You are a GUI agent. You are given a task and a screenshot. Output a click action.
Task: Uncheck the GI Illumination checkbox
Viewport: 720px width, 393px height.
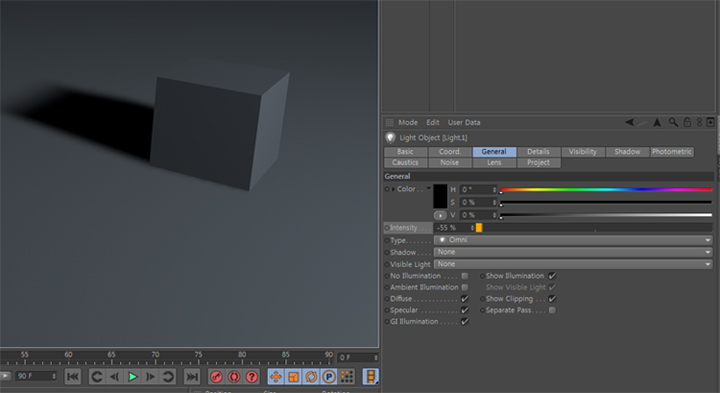465,322
